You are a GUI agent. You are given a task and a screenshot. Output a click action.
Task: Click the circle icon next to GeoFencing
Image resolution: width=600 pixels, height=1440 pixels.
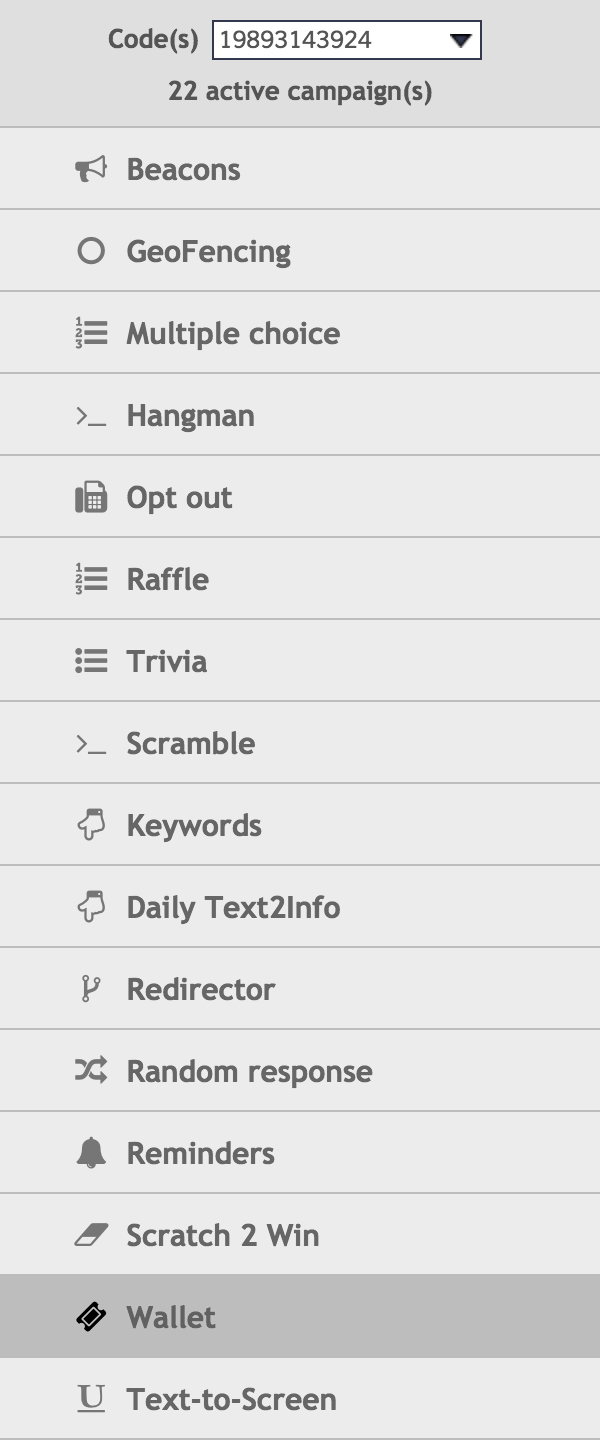(91, 251)
